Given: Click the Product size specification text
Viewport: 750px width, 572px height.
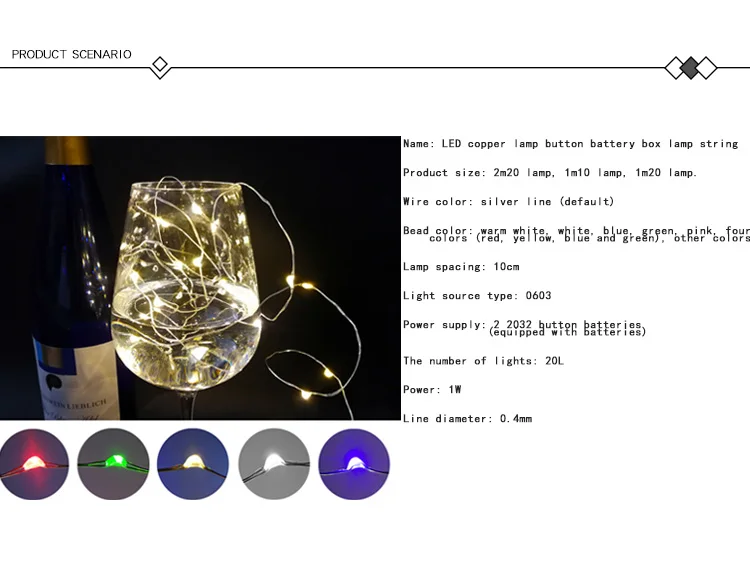Looking at the screenshot, I should (x=550, y=173).
